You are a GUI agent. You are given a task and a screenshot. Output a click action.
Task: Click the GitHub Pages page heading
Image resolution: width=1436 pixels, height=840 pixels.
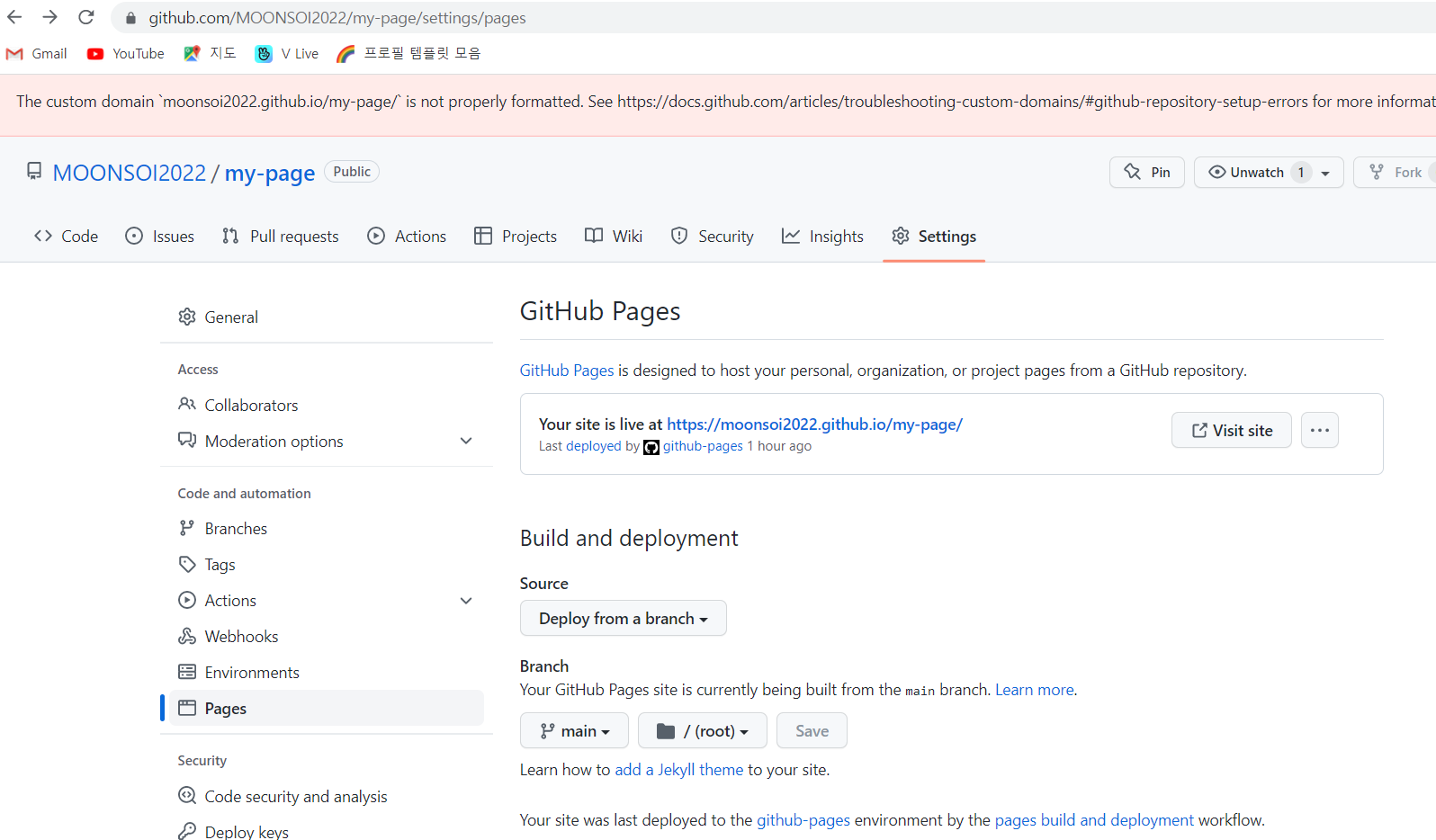pos(600,311)
